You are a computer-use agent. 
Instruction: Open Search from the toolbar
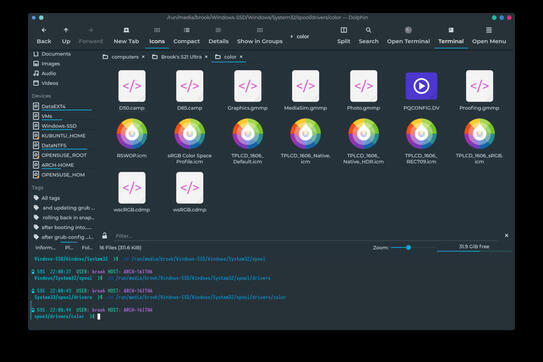368,36
